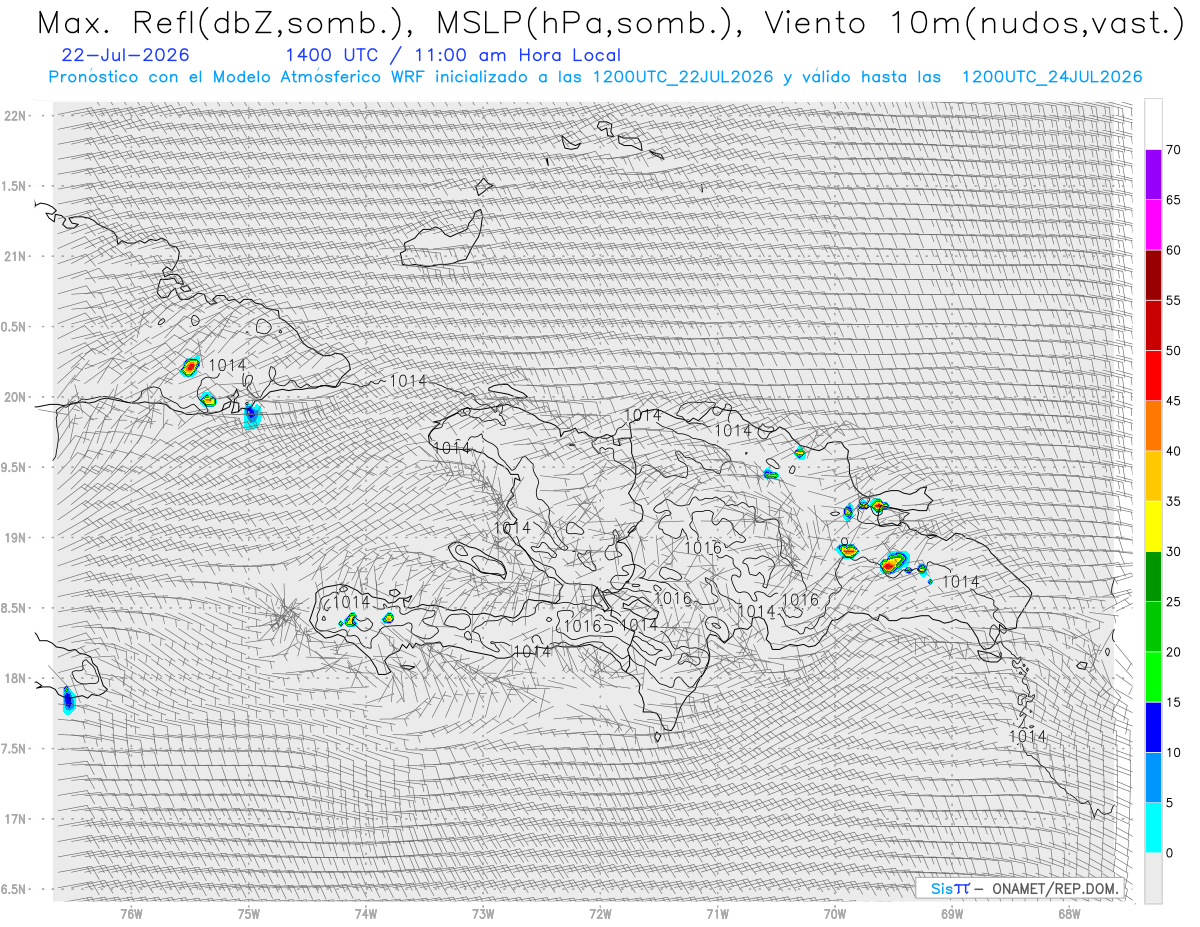
Task: Click the red 50–55 dBZ color segment
Action: (1153, 325)
